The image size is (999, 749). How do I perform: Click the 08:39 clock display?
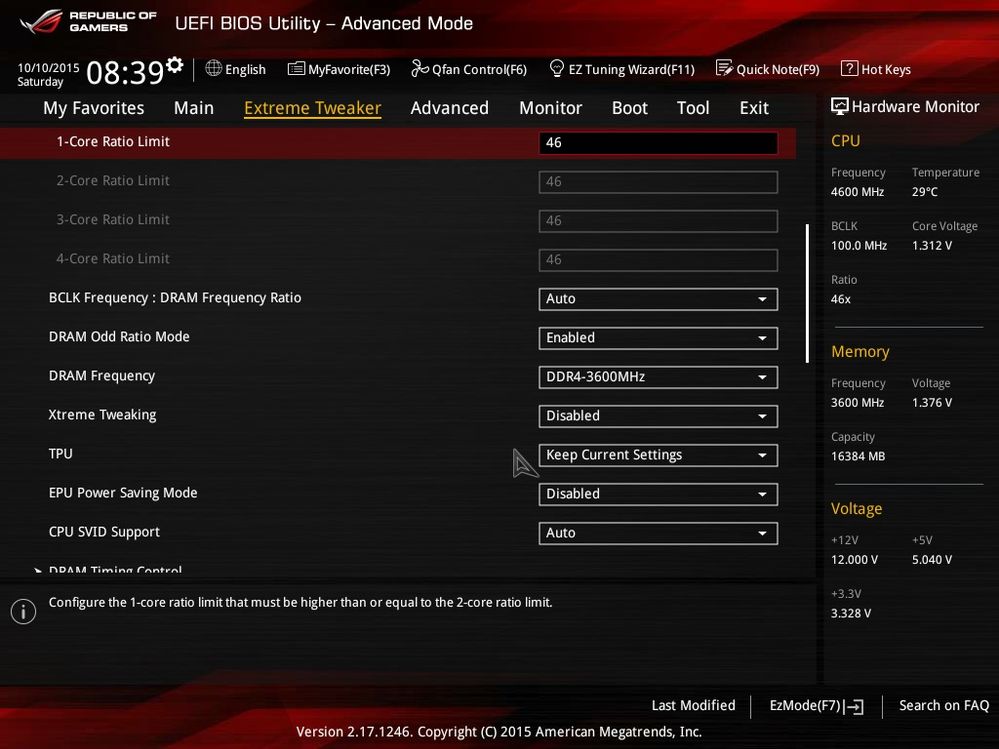pos(125,73)
